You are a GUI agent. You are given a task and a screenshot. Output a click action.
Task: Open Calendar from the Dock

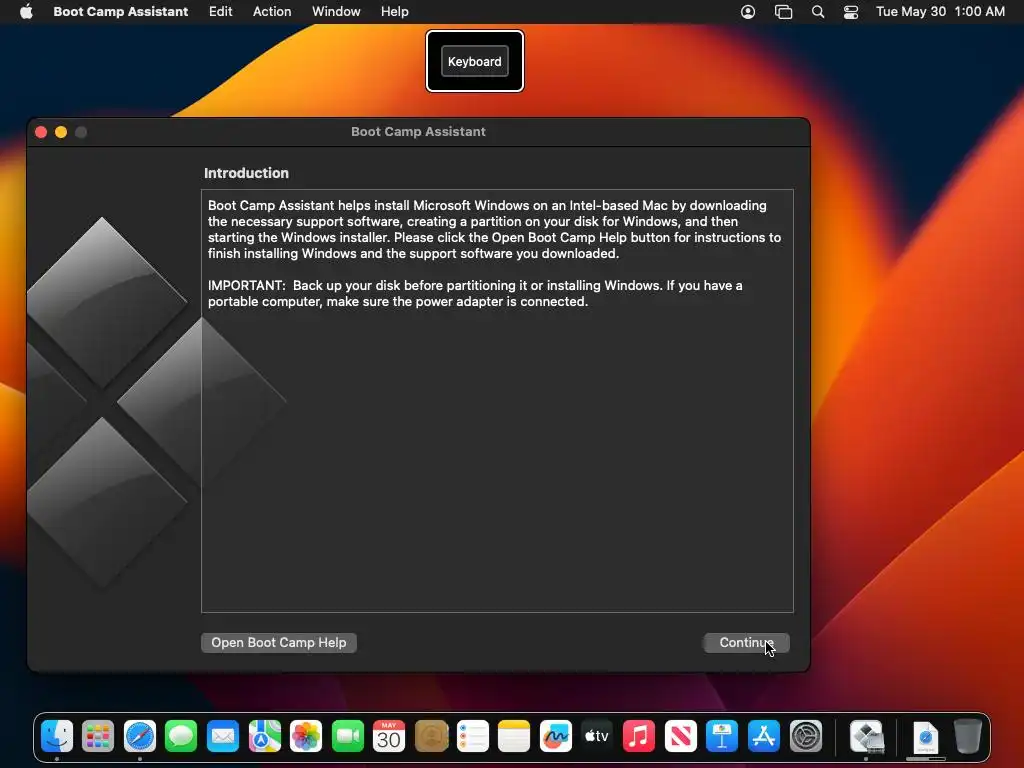click(389, 737)
